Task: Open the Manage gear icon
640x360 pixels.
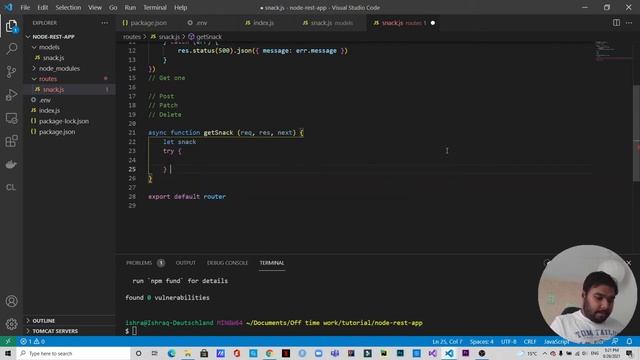Action: pyautogui.click(x=11, y=324)
